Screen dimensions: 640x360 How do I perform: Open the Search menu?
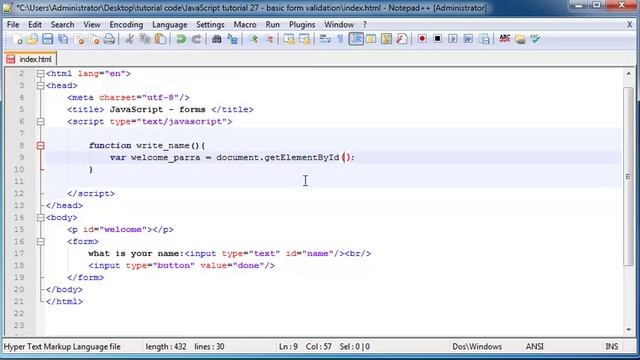62,24
